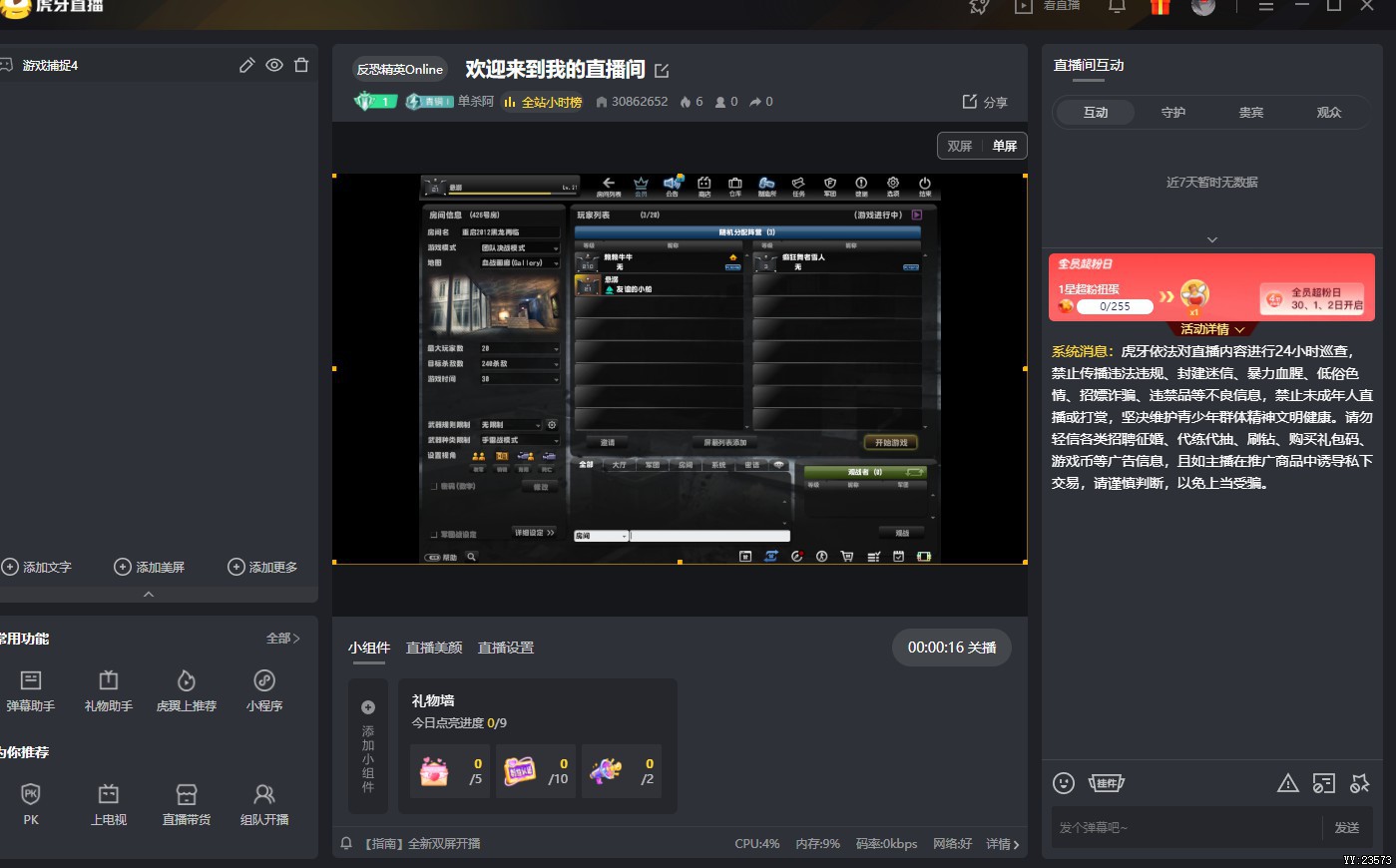The width and height of the screenshot is (1396, 868).
Task: Change game category 反恐精英Online
Action: [x=399, y=69]
